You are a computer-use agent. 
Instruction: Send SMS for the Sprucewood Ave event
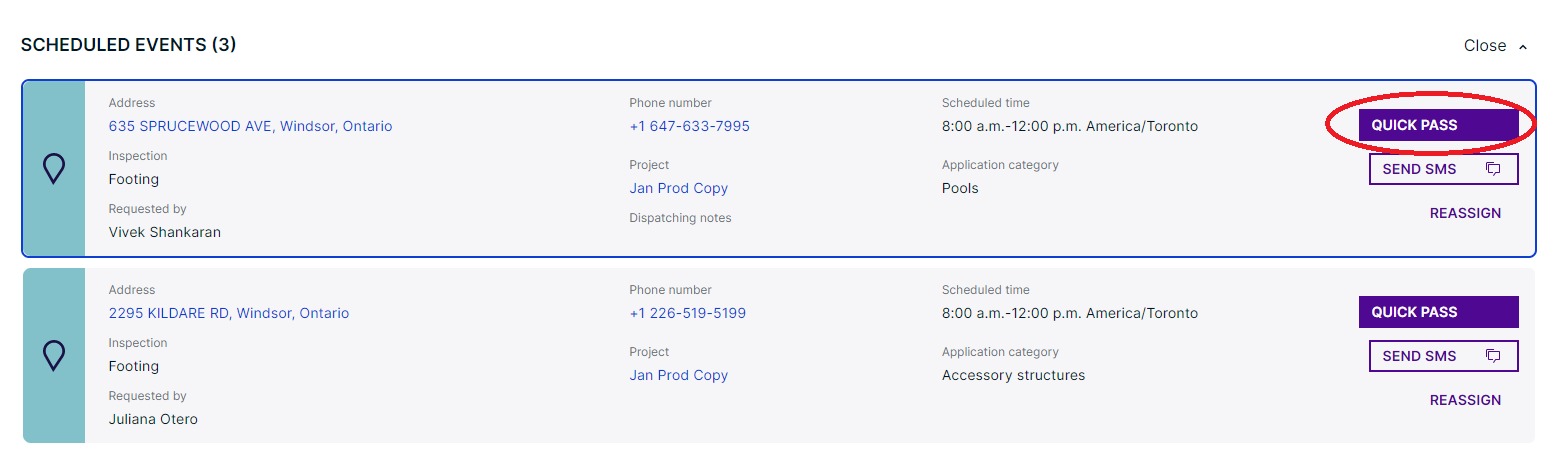(x=1443, y=169)
